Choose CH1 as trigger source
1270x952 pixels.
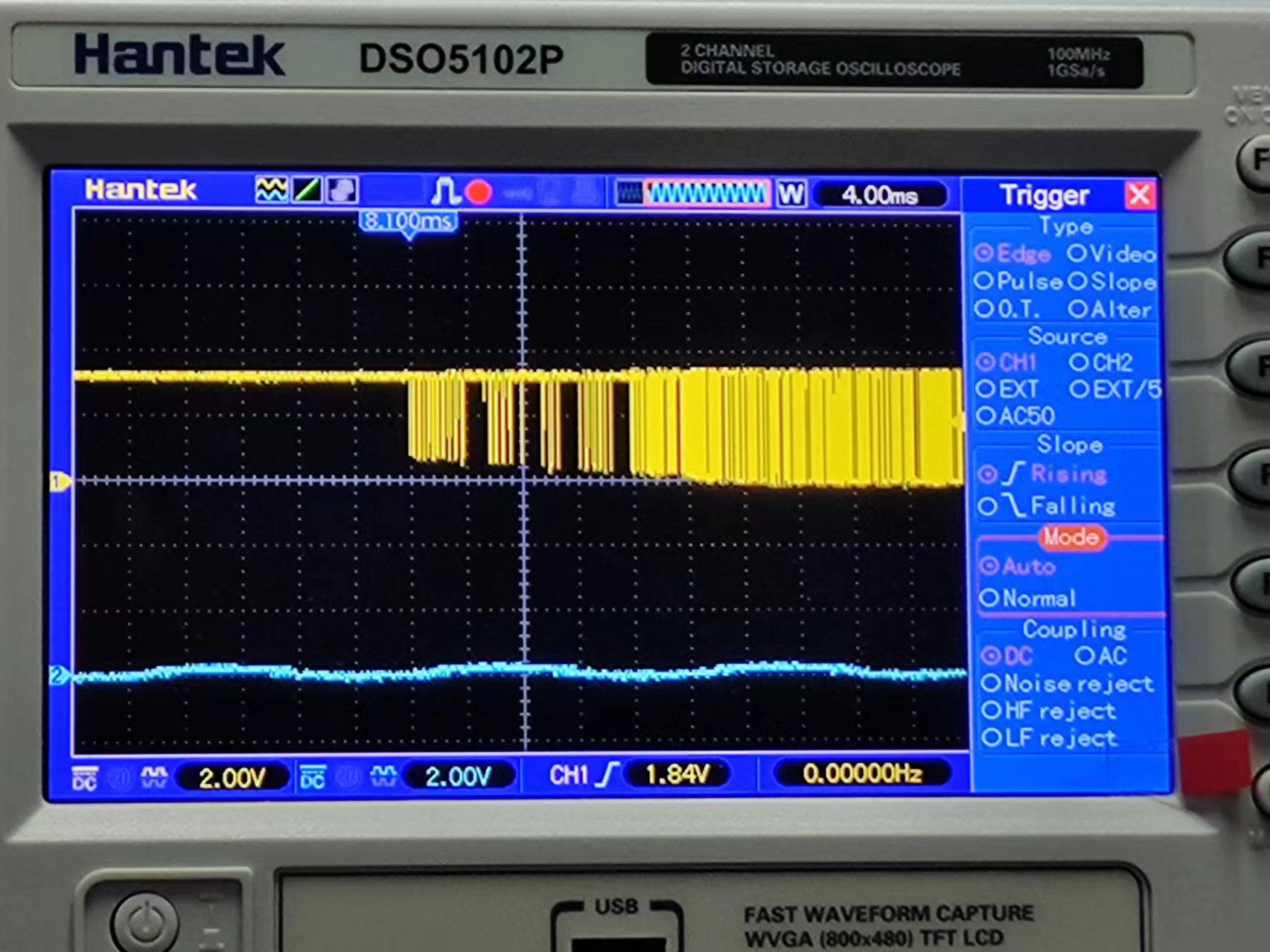pyautogui.click(x=1006, y=362)
